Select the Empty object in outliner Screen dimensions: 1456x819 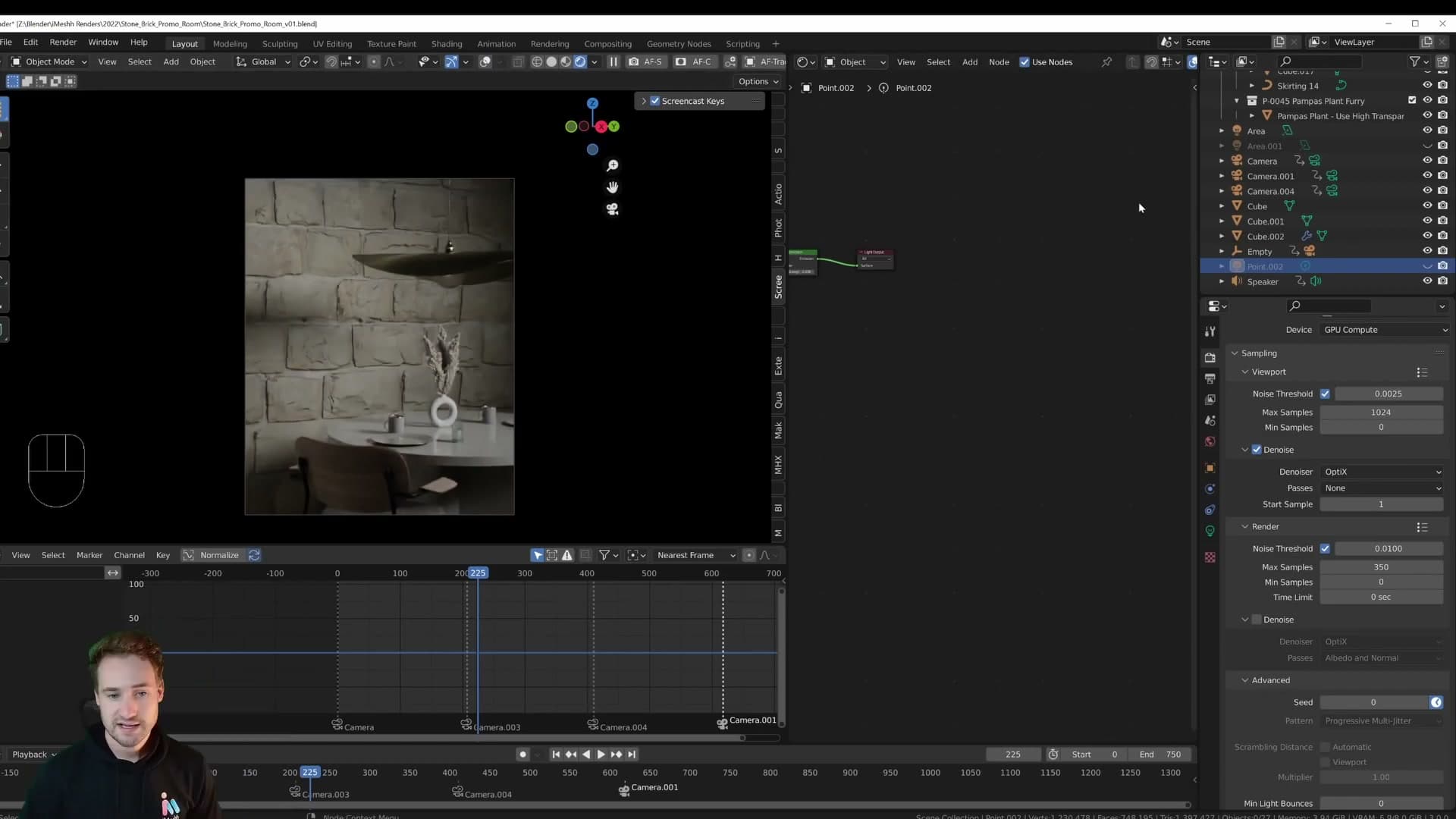tap(1260, 252)
